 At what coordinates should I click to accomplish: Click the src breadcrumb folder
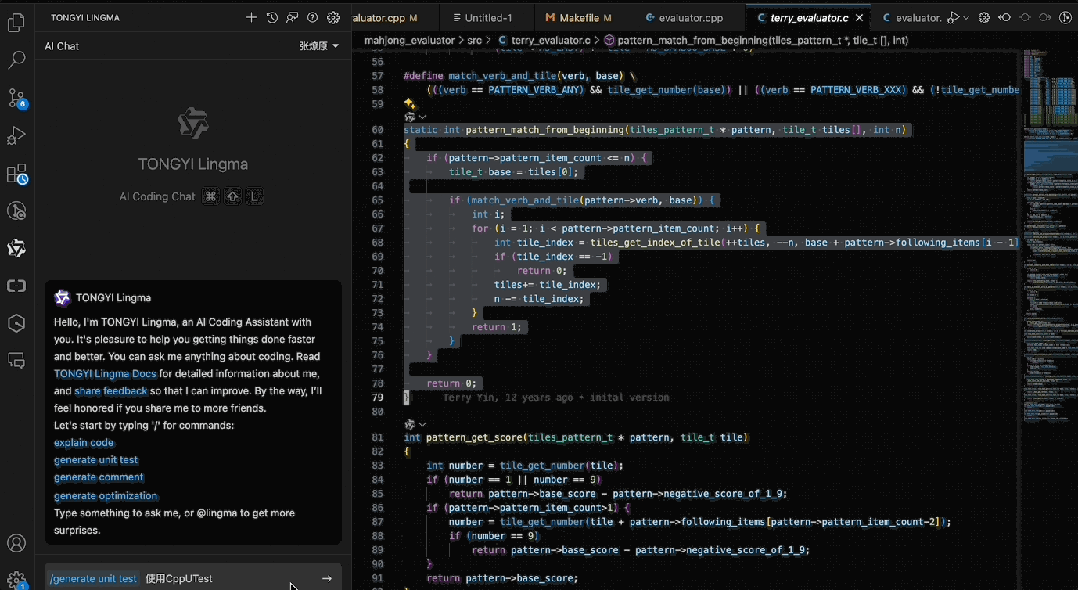click(474, 41)
